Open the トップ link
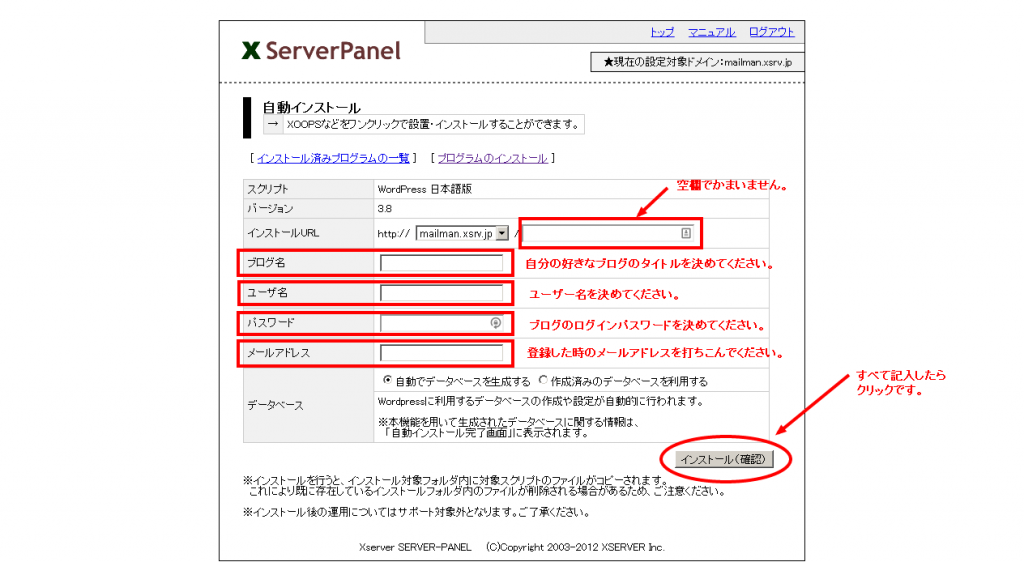The width and height of the screenshot is (1024, 562). tap(662, 32)
